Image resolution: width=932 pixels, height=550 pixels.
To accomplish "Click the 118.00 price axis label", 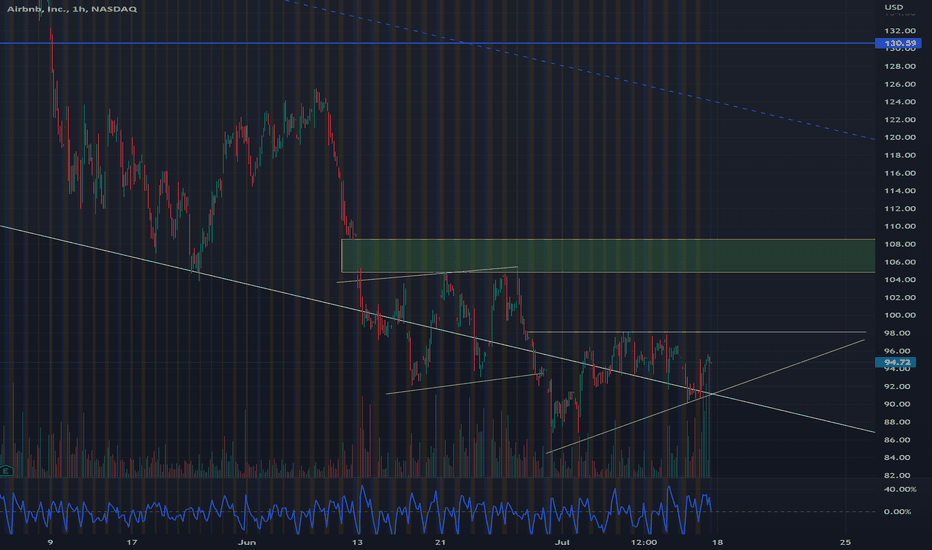I will point(899,155).
